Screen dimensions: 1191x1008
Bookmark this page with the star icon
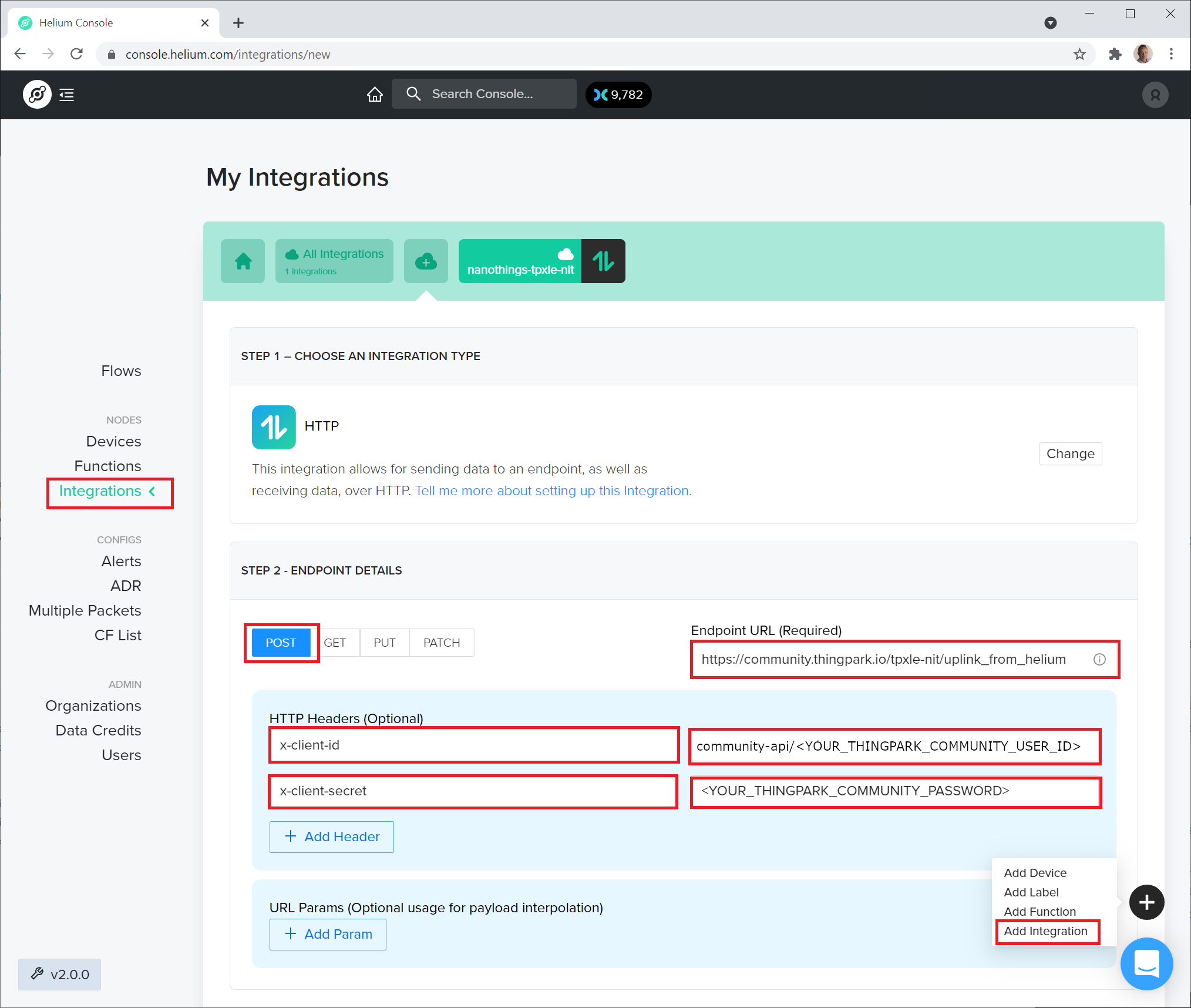point(1079,54)
